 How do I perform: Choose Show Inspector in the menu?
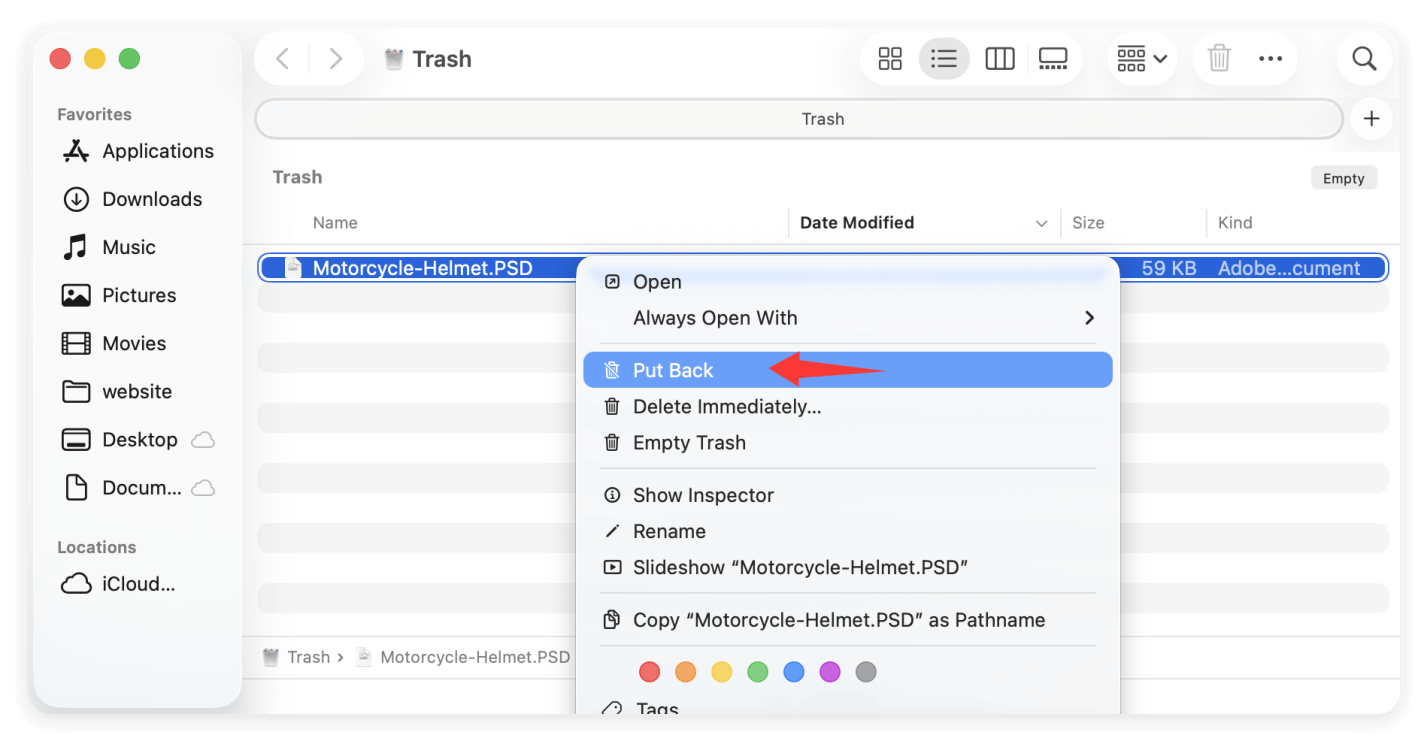(x=702, y=494)
